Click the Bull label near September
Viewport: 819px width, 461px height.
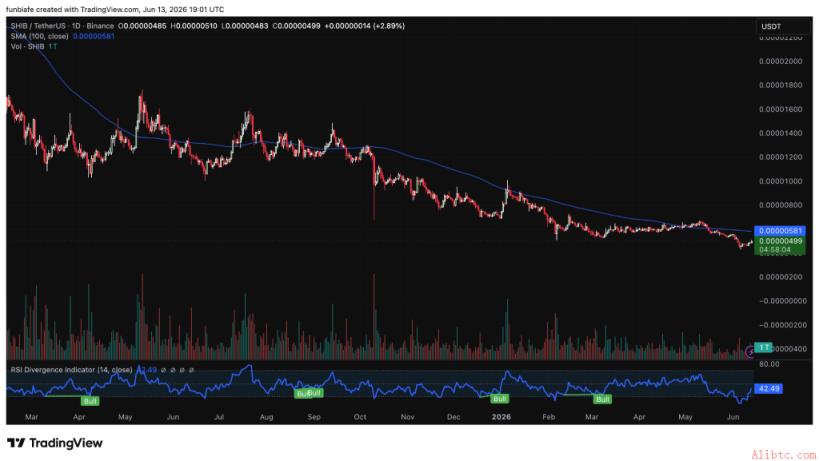point(314,393)
